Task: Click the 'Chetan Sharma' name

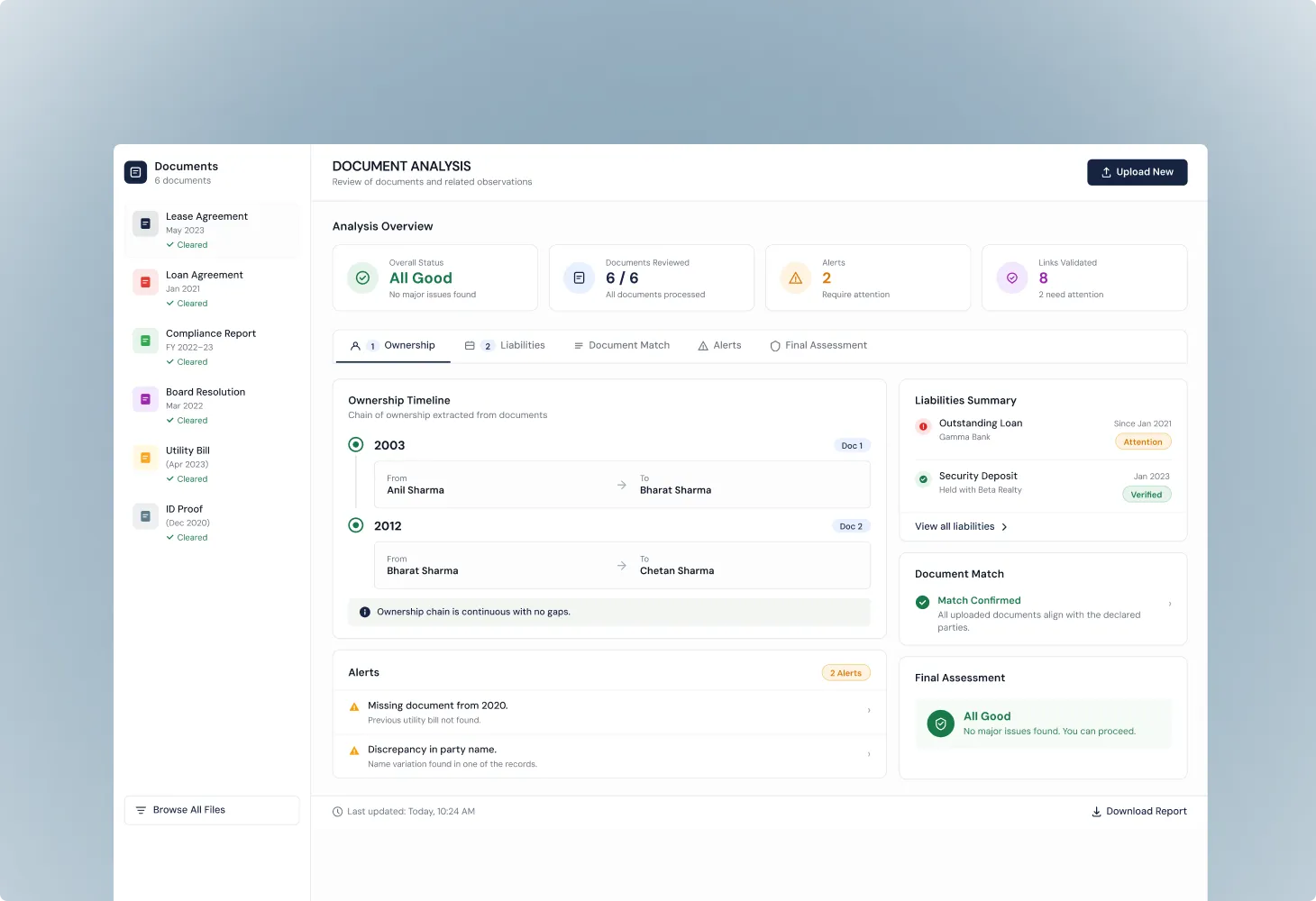Action: pyautogui.click(x=677, y=571)
